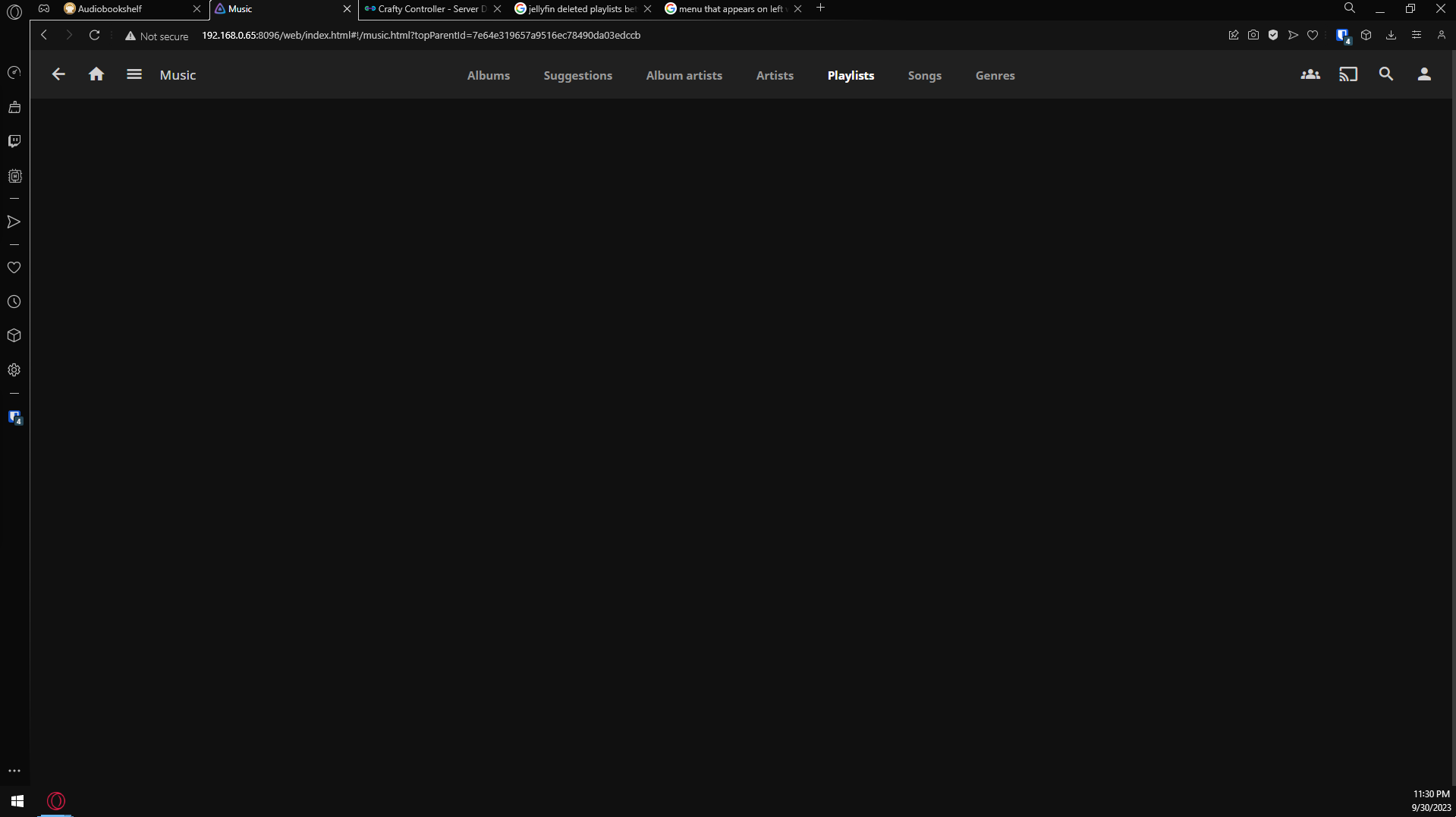Open the sidebar settings gear
The width and height of the screenshot is (1456, 817).
click(14, 370)
